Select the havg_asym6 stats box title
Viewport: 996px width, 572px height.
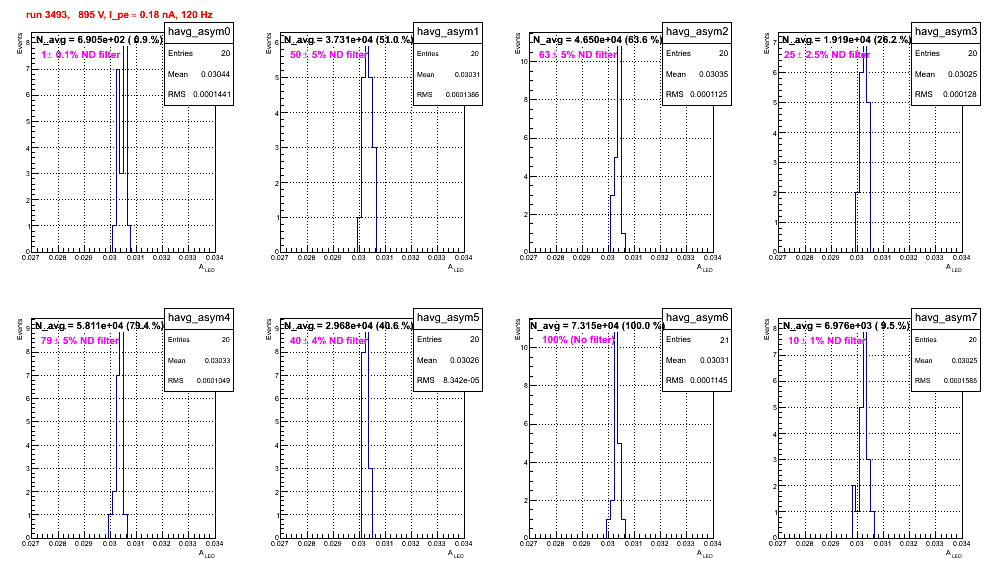tap(697, 318)
